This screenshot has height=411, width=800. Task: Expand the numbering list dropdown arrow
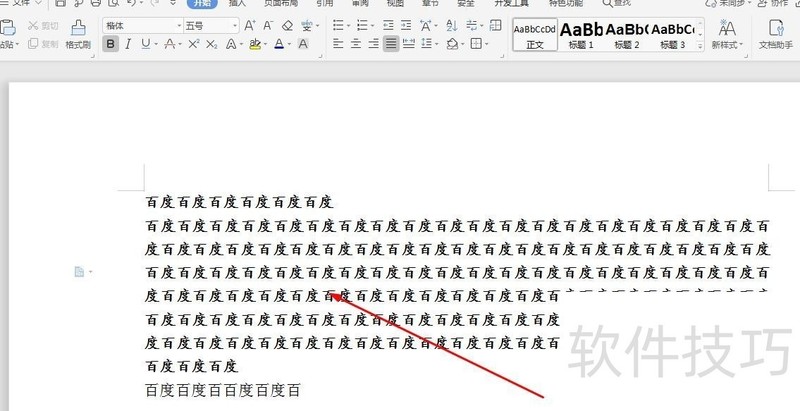click(x=372, y=25)
